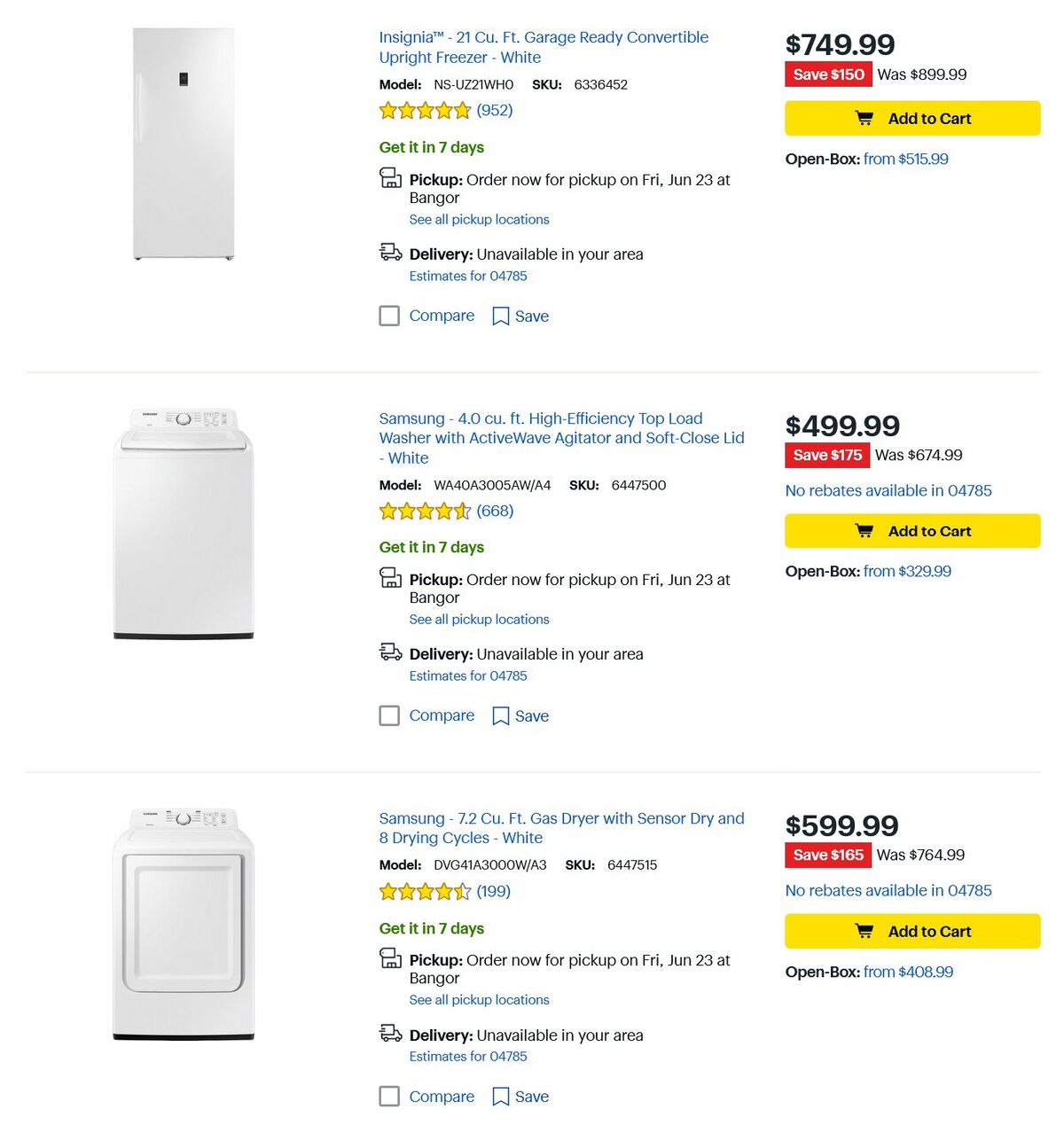
Task: Click Add to Cart for the Insignia freezer
Action: [x=911, y=117]
